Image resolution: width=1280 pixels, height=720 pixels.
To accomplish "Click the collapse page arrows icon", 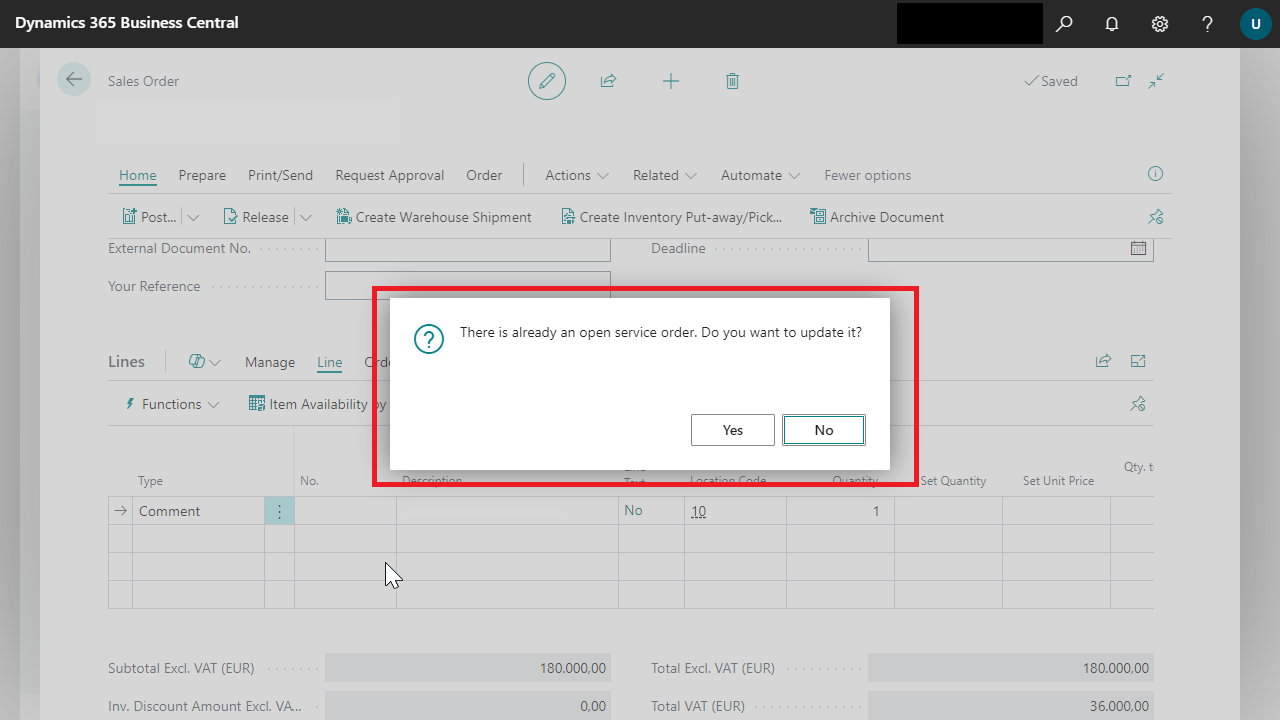I will (x=1157, y=81).
